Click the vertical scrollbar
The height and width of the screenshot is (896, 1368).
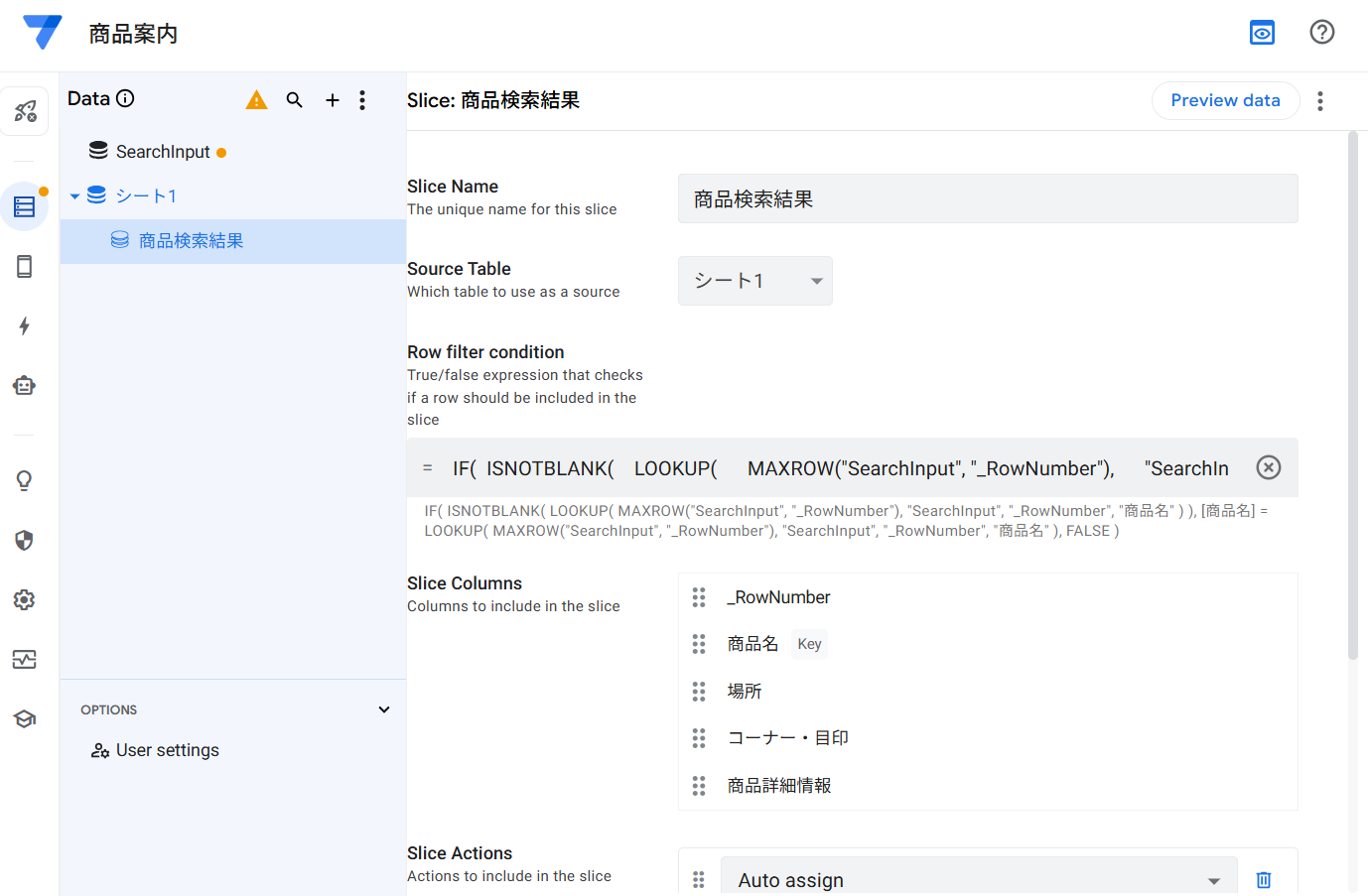click(1353, 397)
